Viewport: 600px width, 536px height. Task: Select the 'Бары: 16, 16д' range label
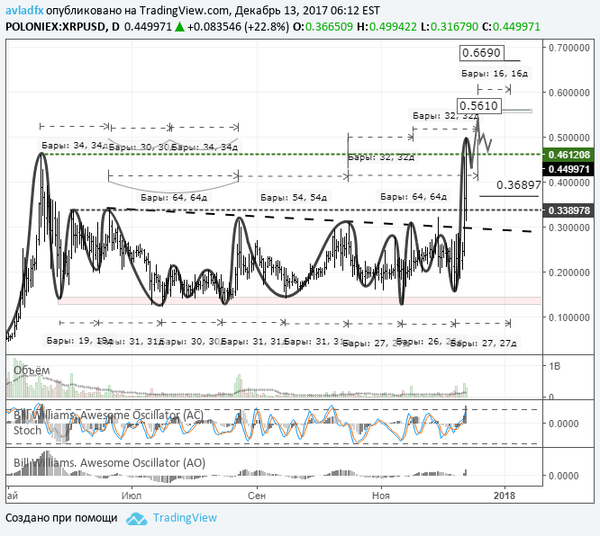tap(494, 73)
